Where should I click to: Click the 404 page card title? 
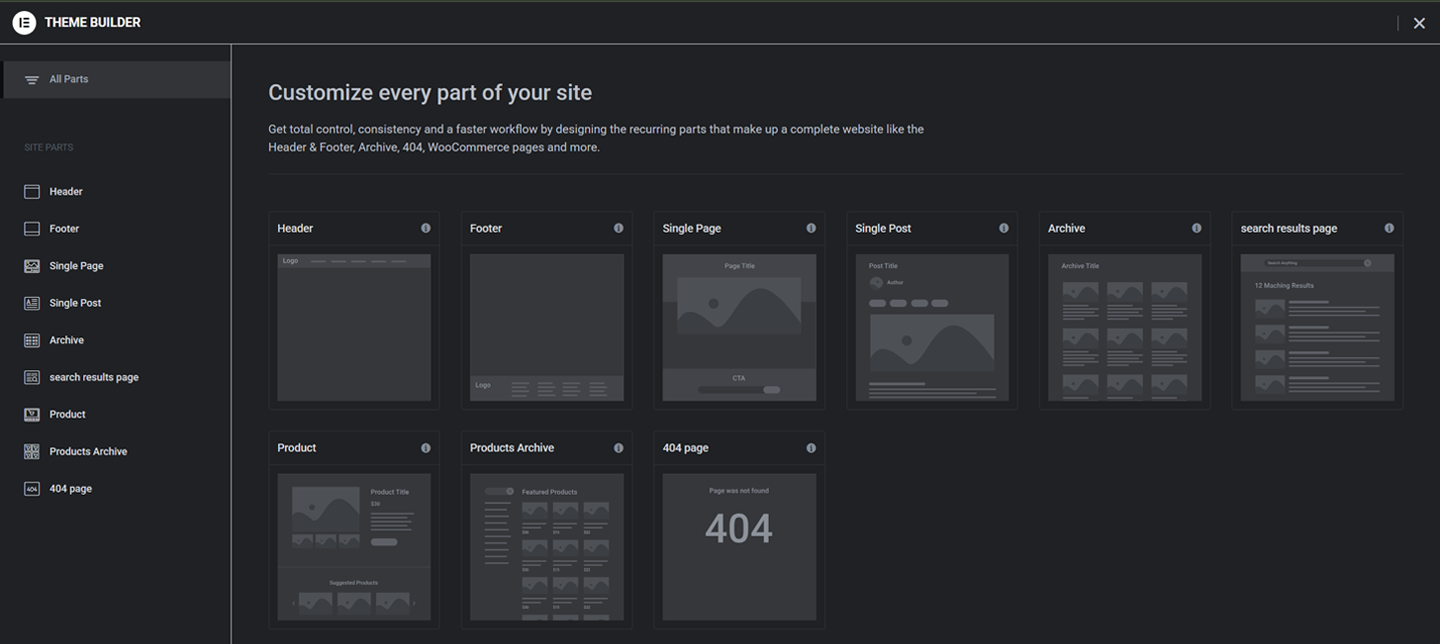(x=686, y=448)
